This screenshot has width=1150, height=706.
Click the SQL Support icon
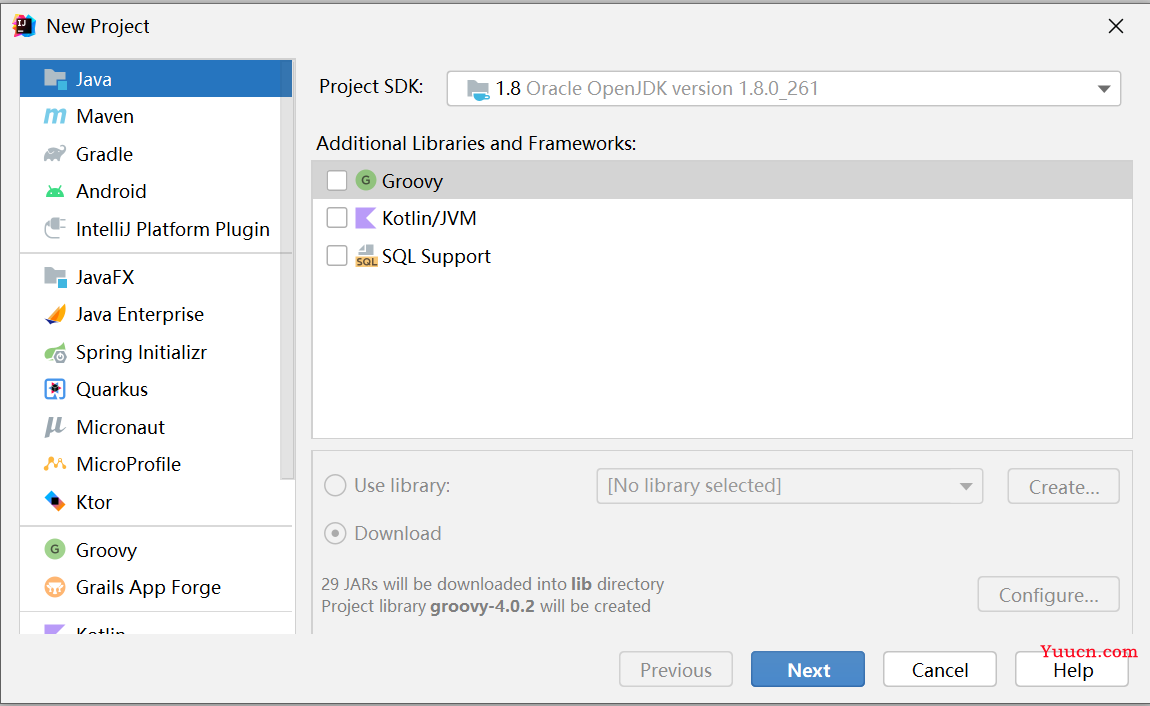[x=366, y=256]
